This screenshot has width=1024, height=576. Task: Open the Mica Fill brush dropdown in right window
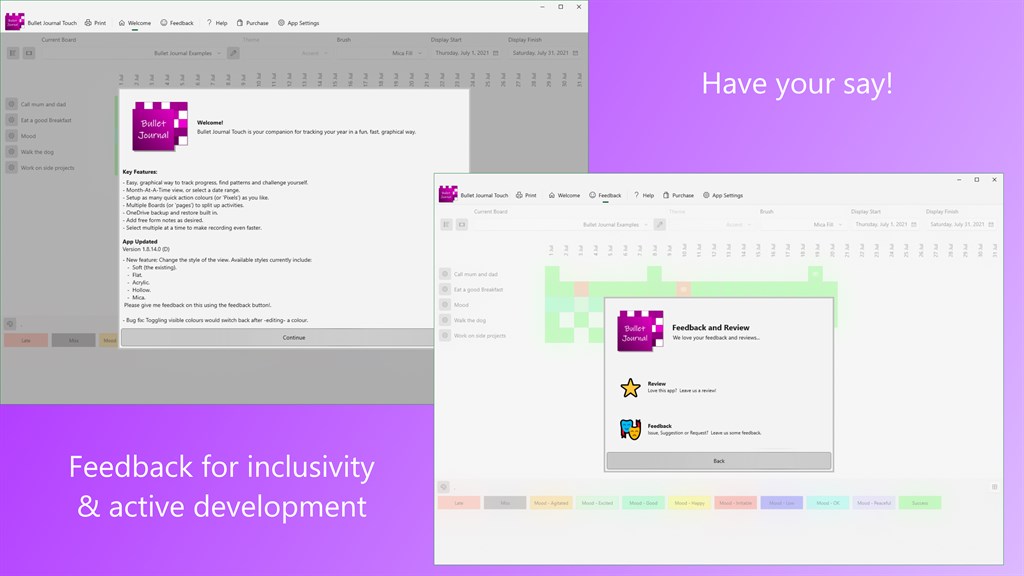click(802, 225)
